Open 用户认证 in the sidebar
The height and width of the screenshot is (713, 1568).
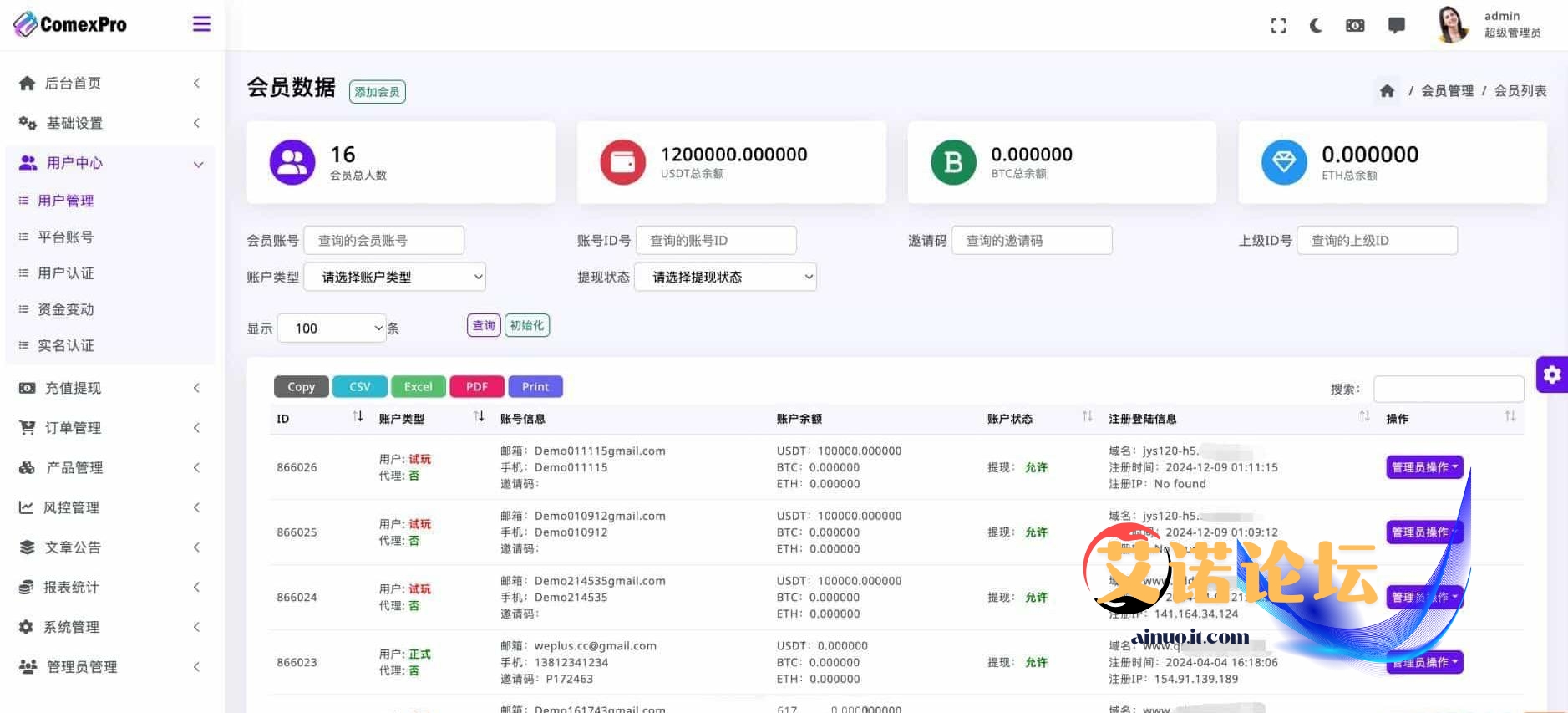(65, 273)
